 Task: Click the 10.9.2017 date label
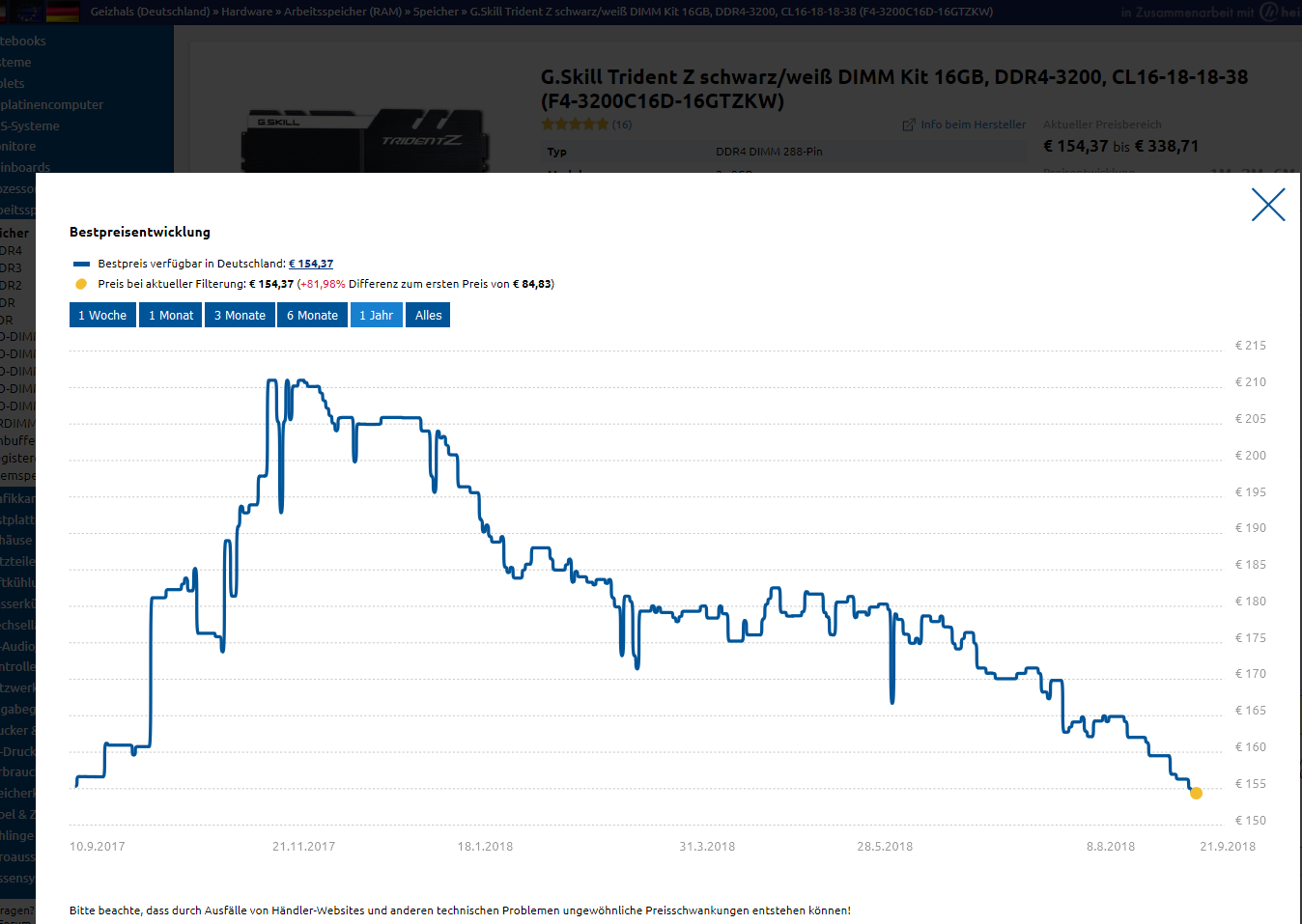(x=98, y=847)
